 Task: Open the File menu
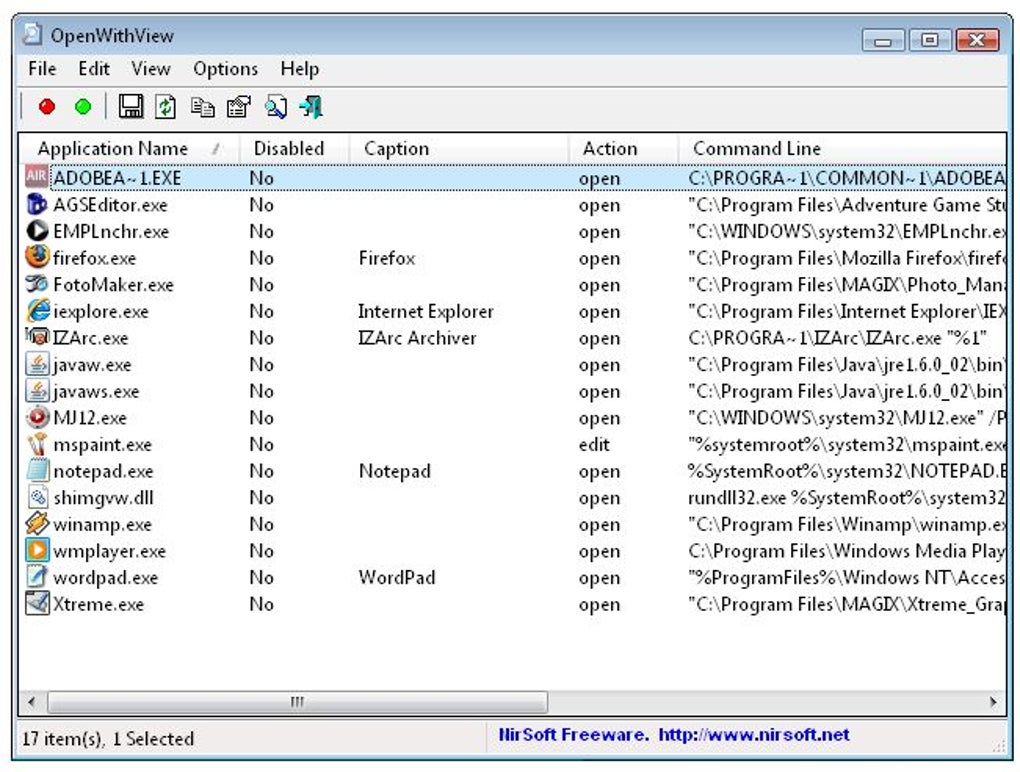click(42, 69)
